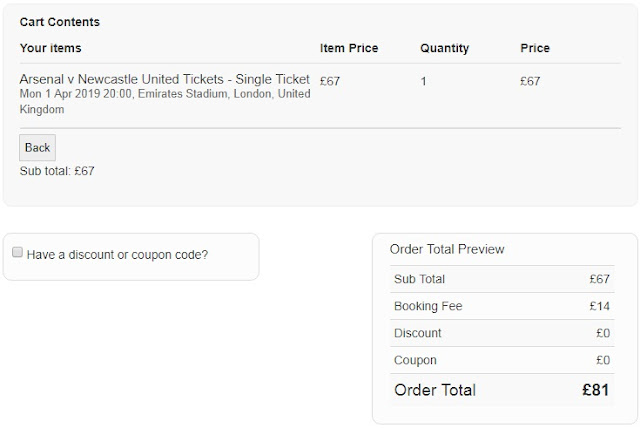Click the Sub Total row label in preview

pos(420,279)
